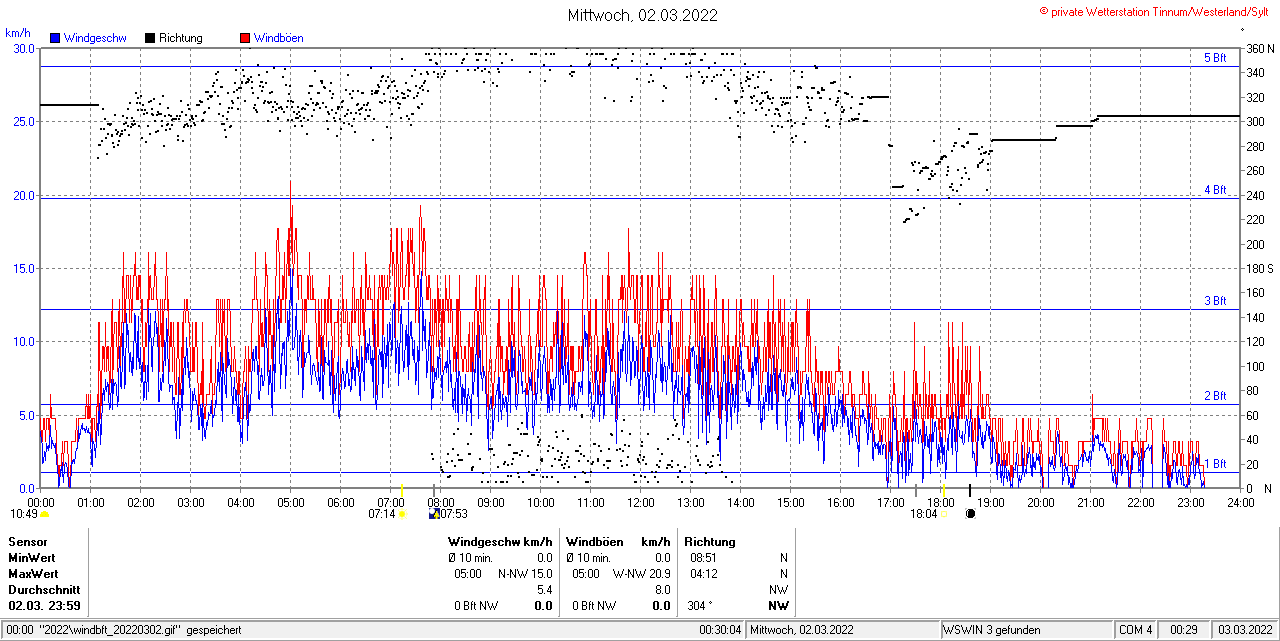Click the 5.4 average wind speed value
This screenshot has width=1280, height=641.
(x=545, y=590)
